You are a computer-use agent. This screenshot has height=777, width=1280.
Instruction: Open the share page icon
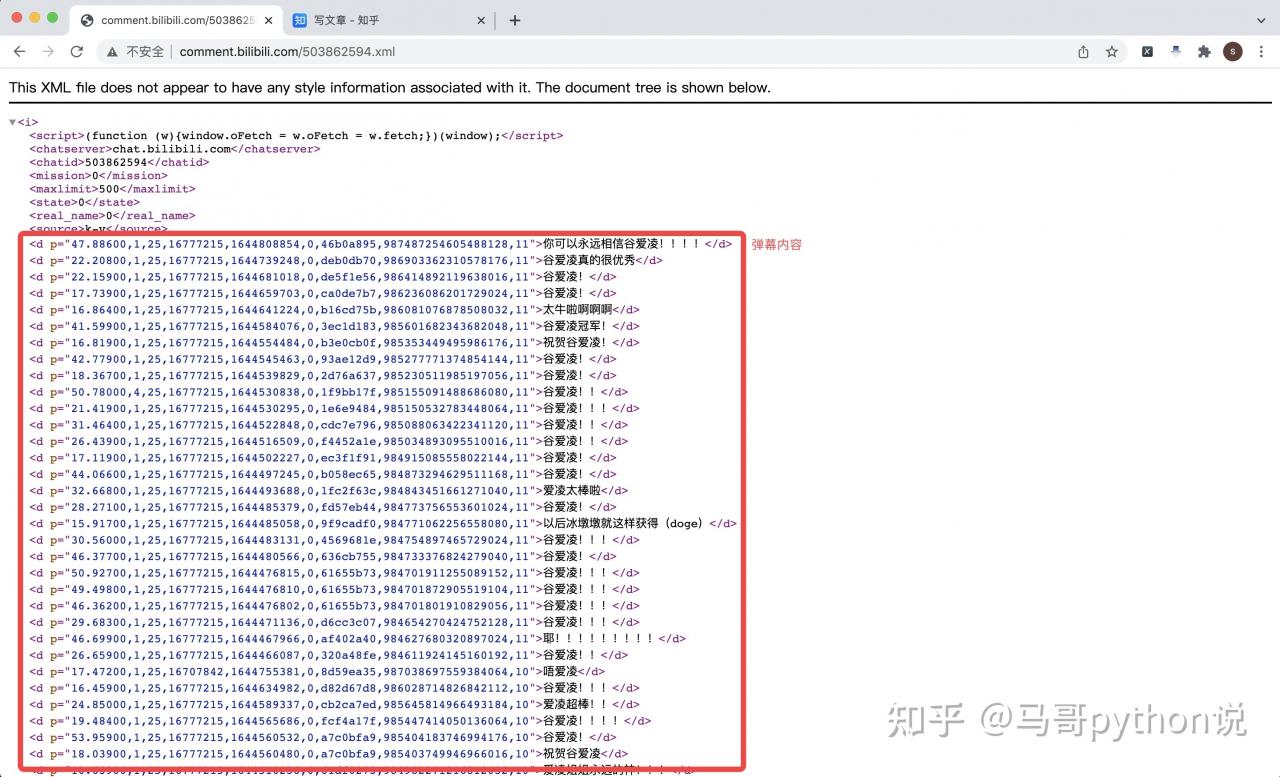click(1083, 52)
